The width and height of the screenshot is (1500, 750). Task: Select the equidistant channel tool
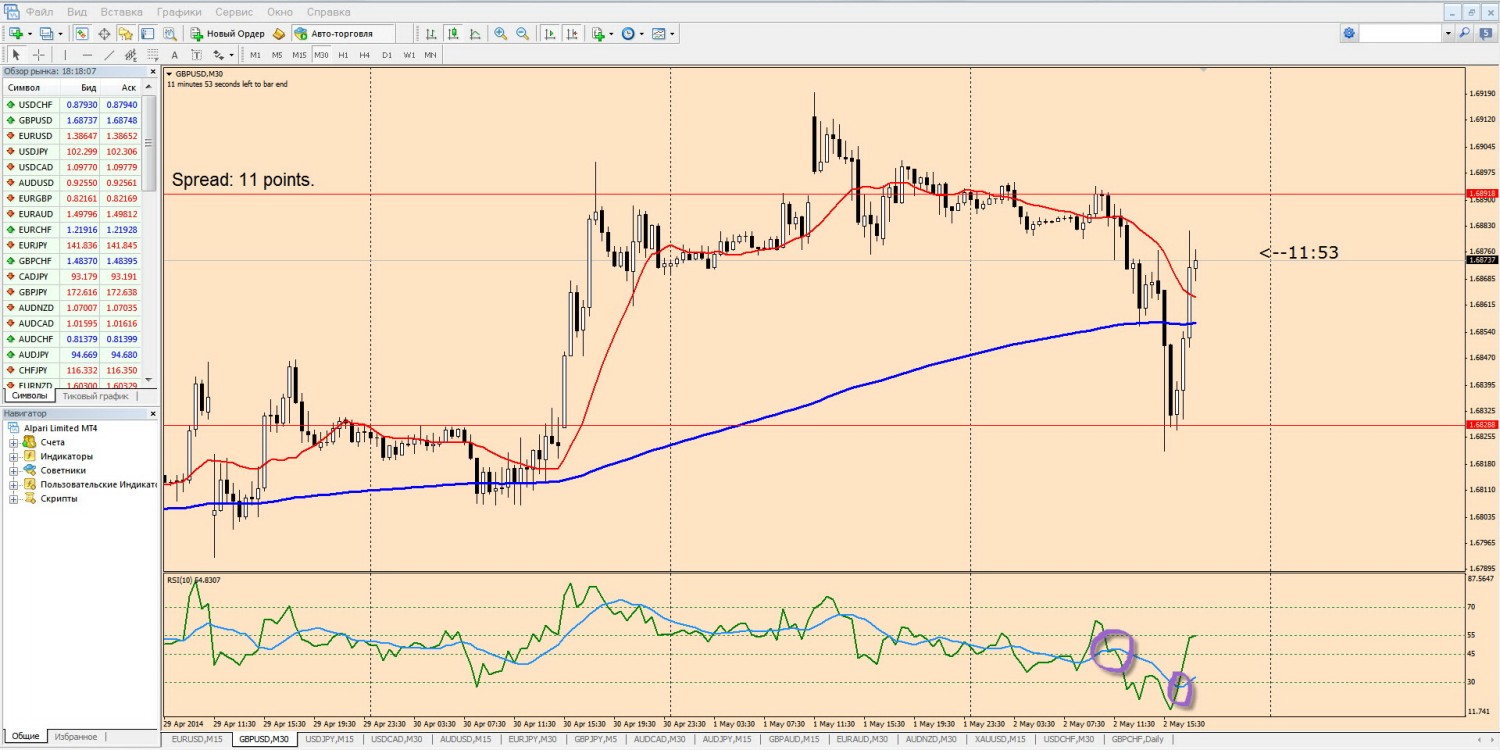coord(130,55)
